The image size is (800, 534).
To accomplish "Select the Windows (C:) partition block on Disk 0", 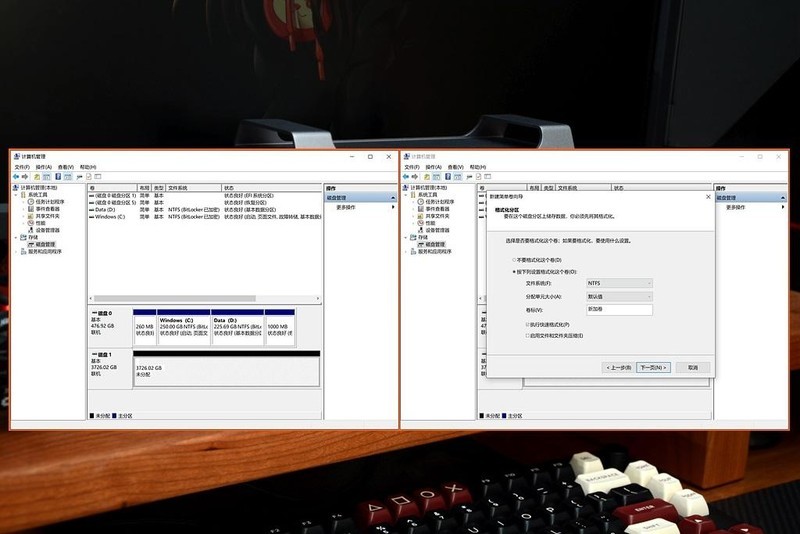I will point(184,329).
